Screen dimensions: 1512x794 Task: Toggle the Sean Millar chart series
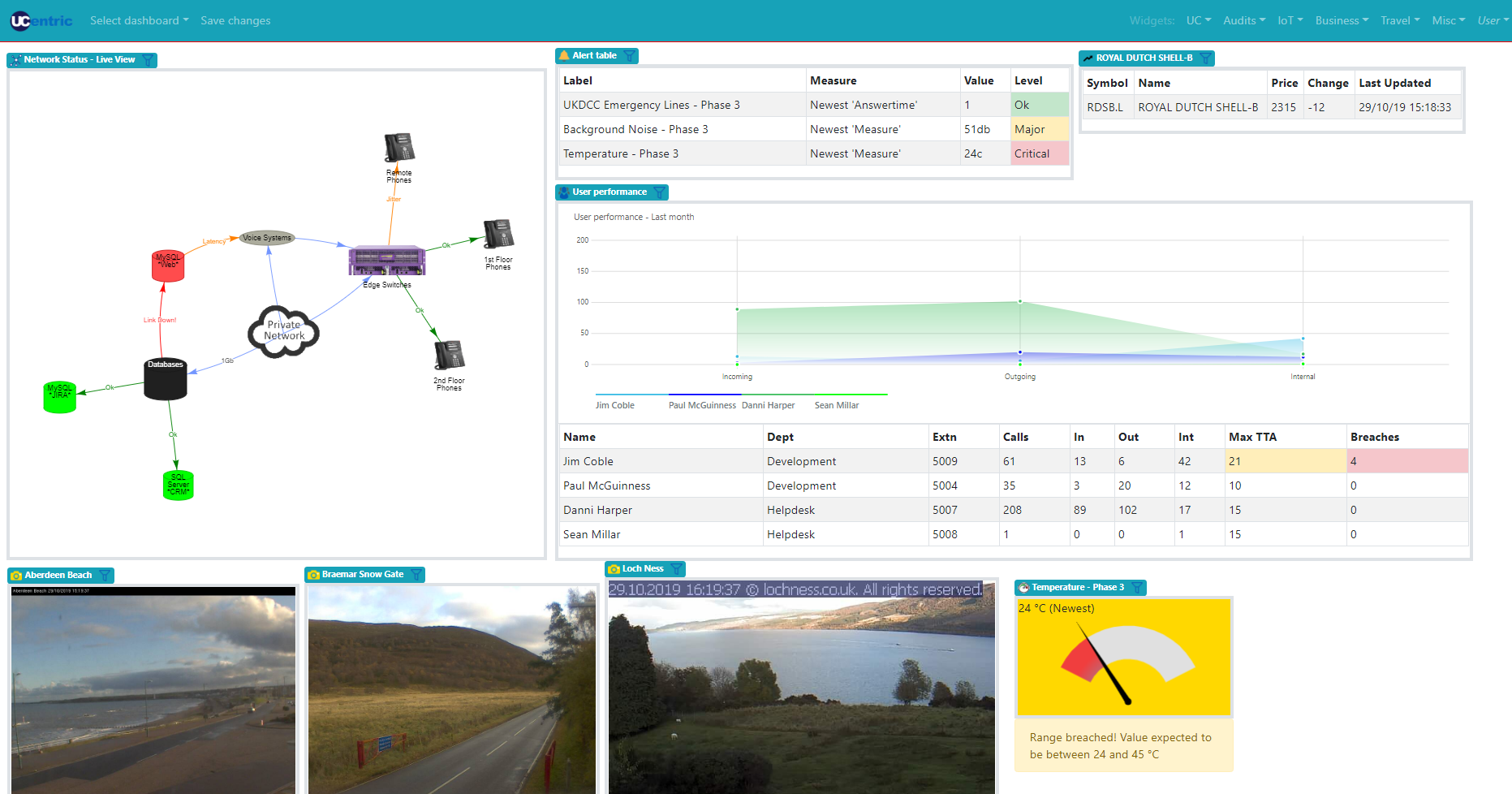[x=837, y=404]
